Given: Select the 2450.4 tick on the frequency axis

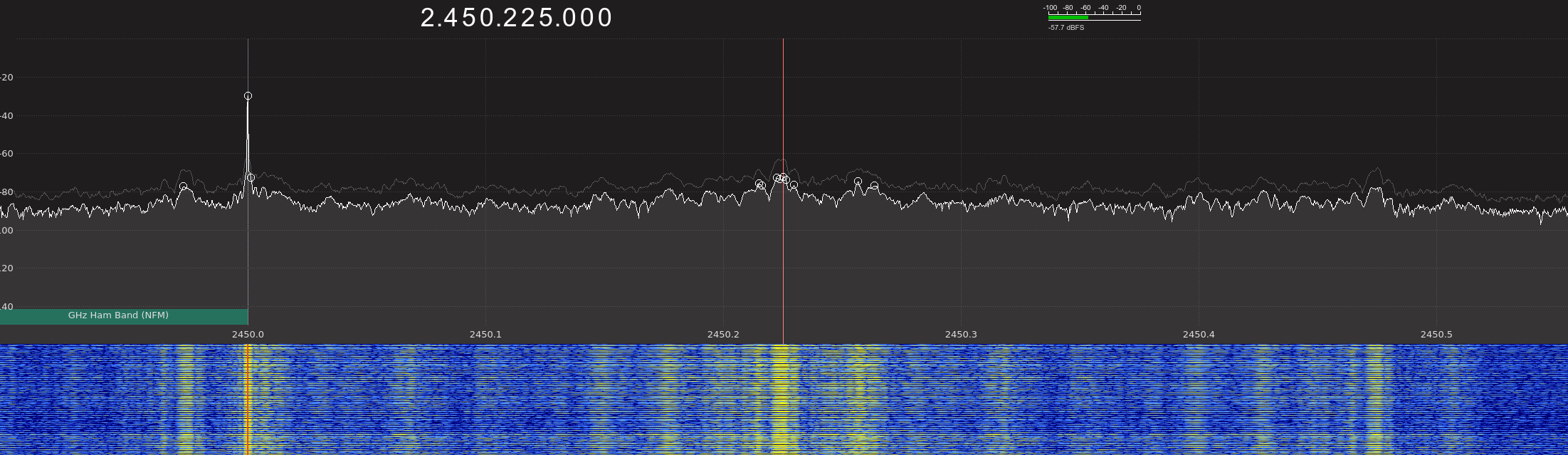Looking at the screenshot, I should click(1199, 335).
